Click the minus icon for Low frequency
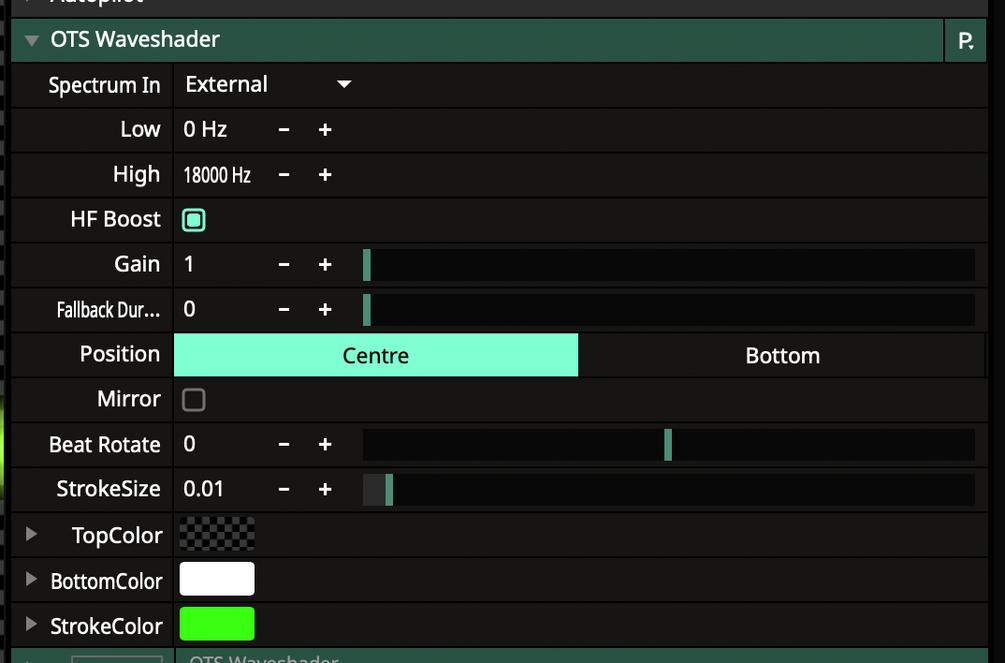1005x663 pixels. coord(284,130)
